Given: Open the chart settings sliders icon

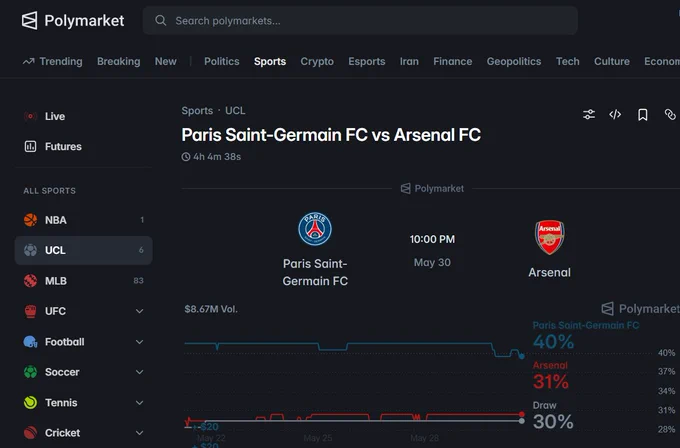Looking at the screenshot, I should click(589, 114).
